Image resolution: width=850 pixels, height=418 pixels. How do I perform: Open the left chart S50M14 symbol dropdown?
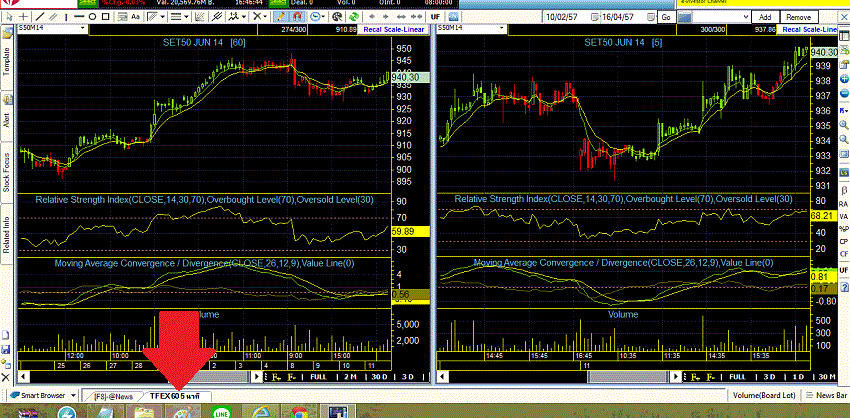(x=82, y=28)
